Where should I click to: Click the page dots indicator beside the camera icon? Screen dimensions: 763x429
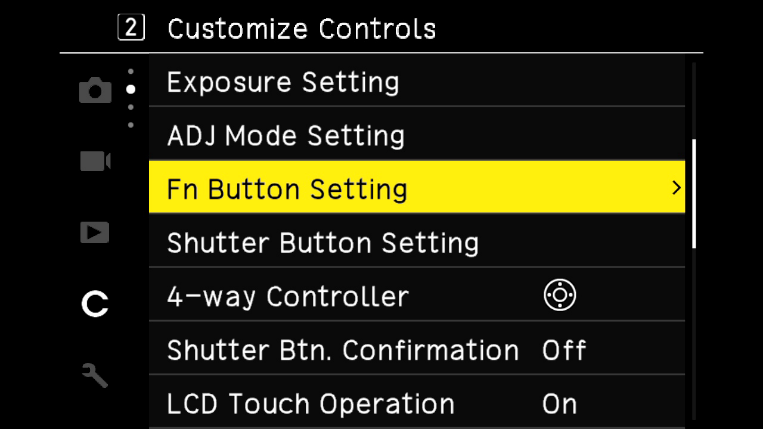130,98
